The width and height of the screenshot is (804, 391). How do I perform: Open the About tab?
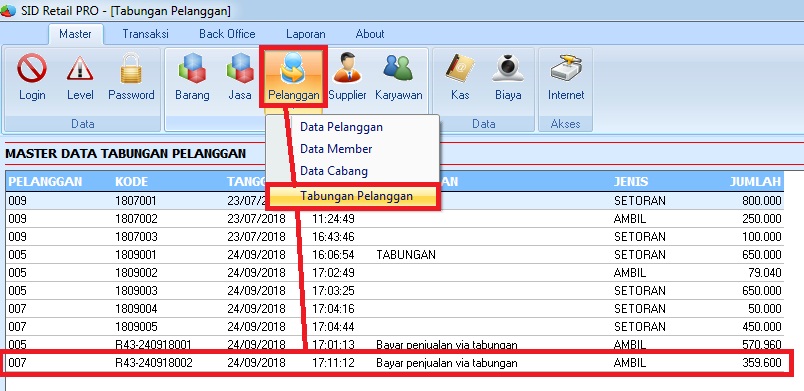point(370,34)
